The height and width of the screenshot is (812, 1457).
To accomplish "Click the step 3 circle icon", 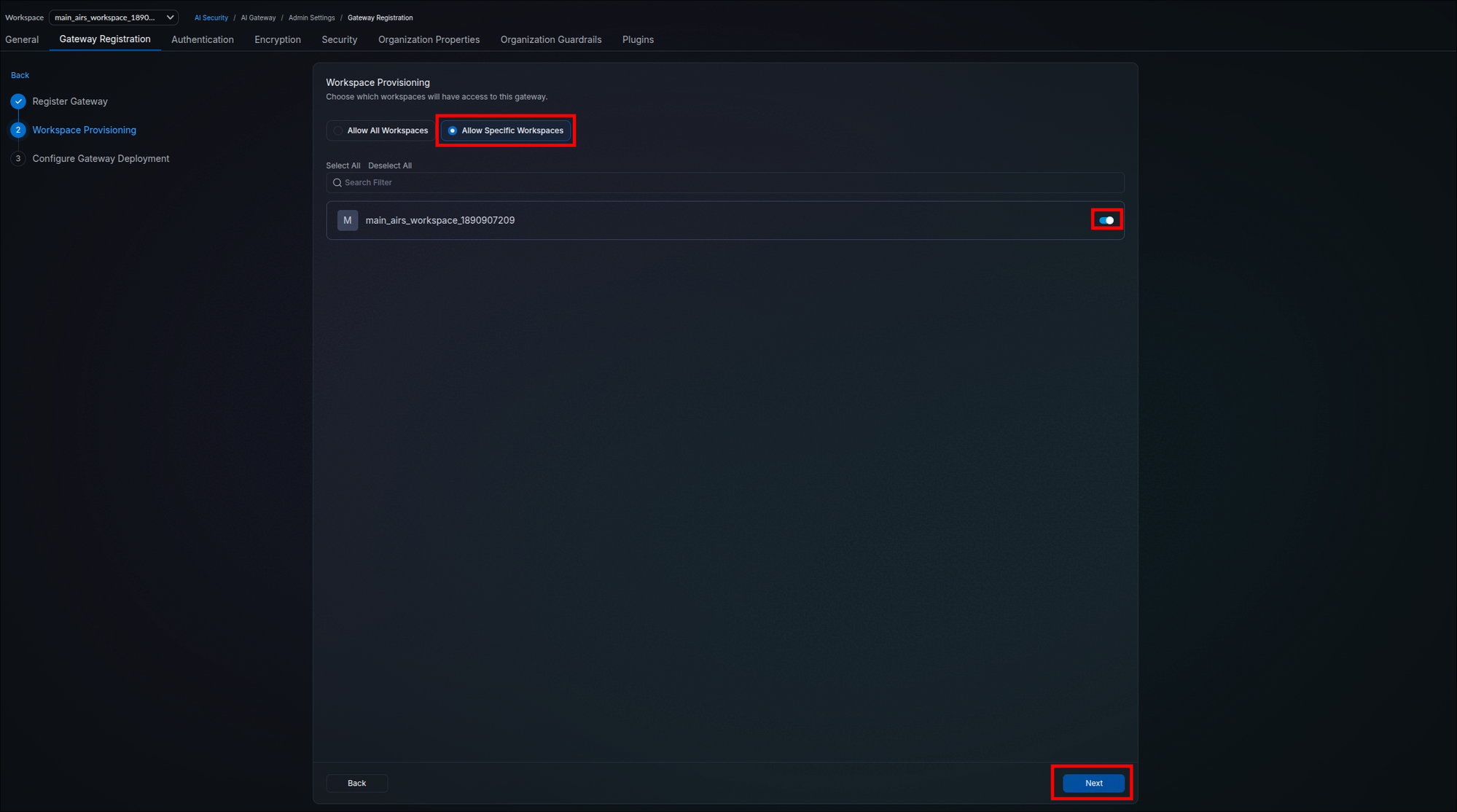I will [18, 158].
